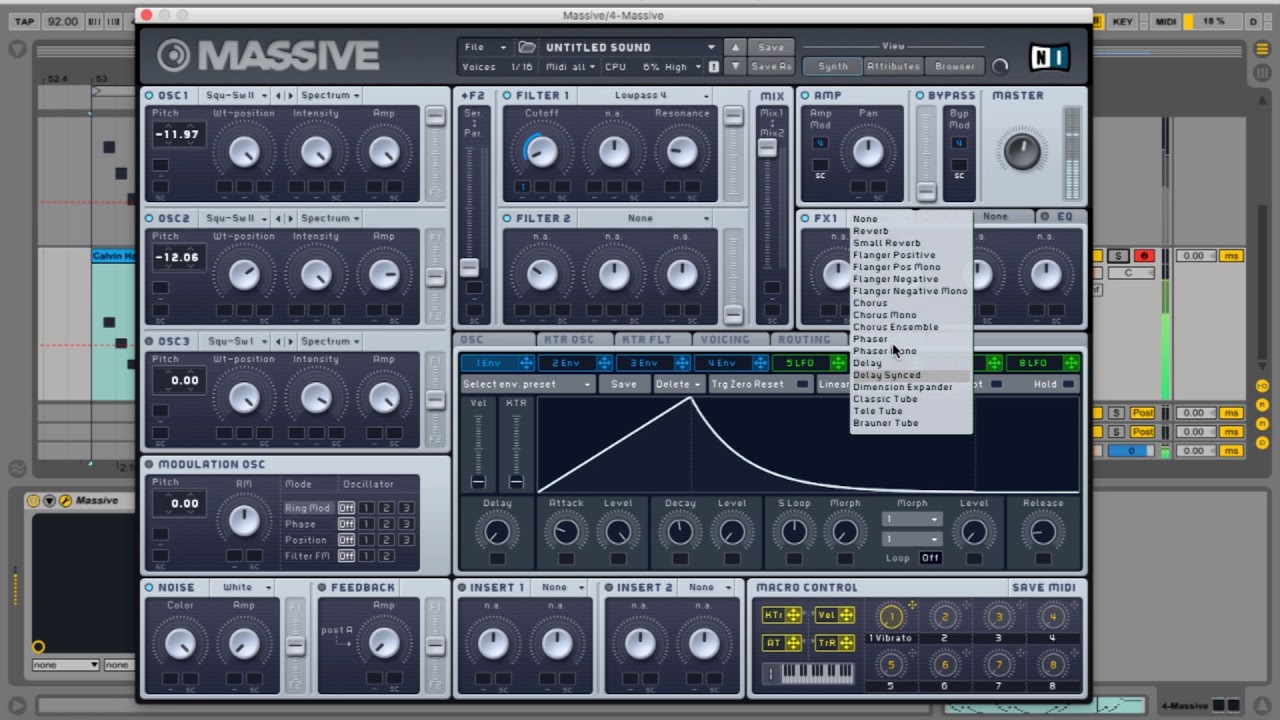Toggle Trg Zero Reset checkbox

coord(801,384)
